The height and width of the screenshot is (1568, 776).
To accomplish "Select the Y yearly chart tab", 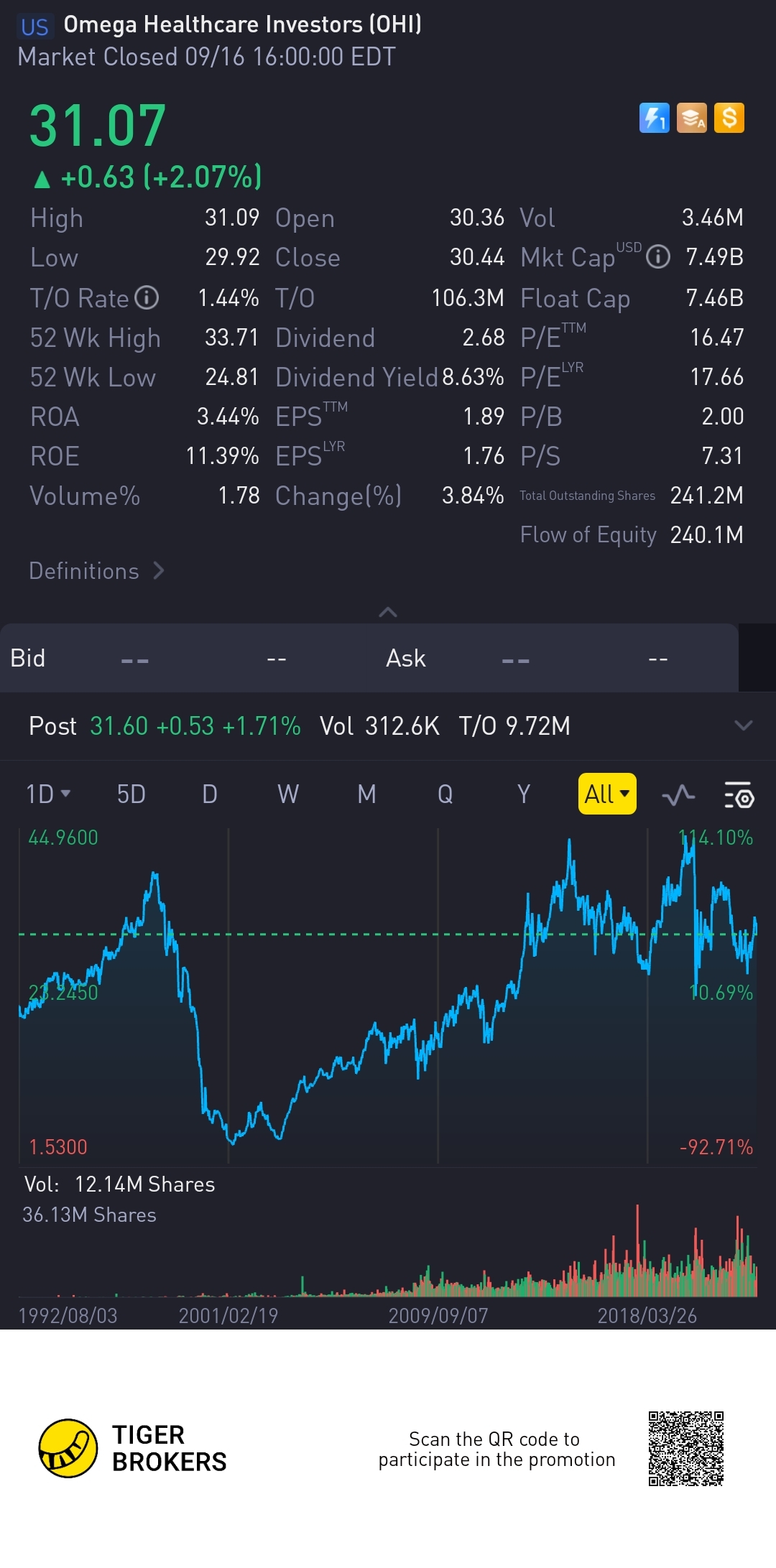I will (524, 794).
